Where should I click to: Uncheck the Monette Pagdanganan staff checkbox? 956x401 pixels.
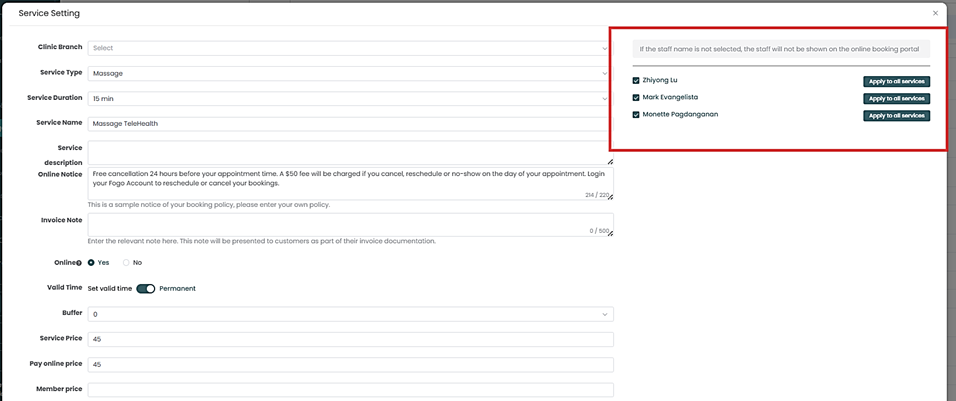click(636, 115)
